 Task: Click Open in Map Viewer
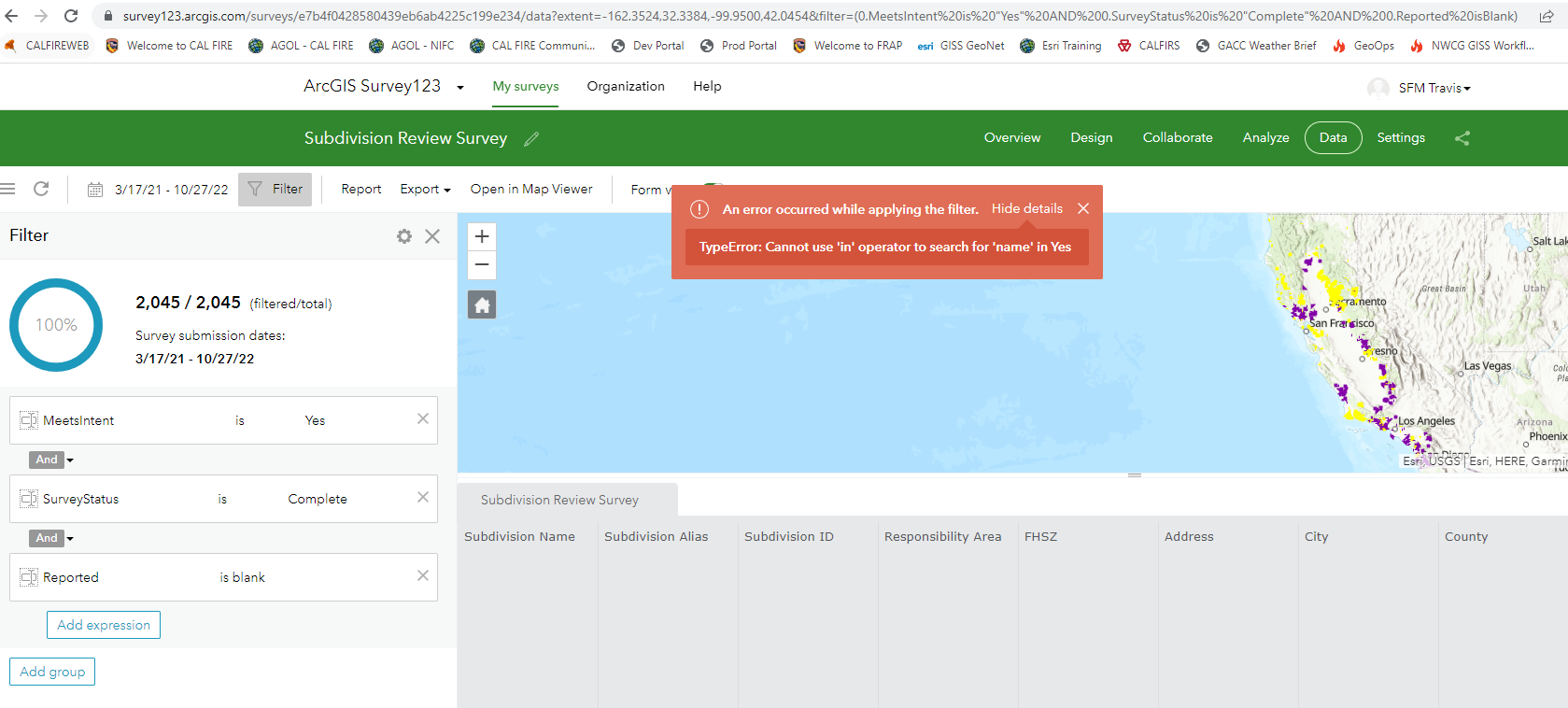coord(531,189)
